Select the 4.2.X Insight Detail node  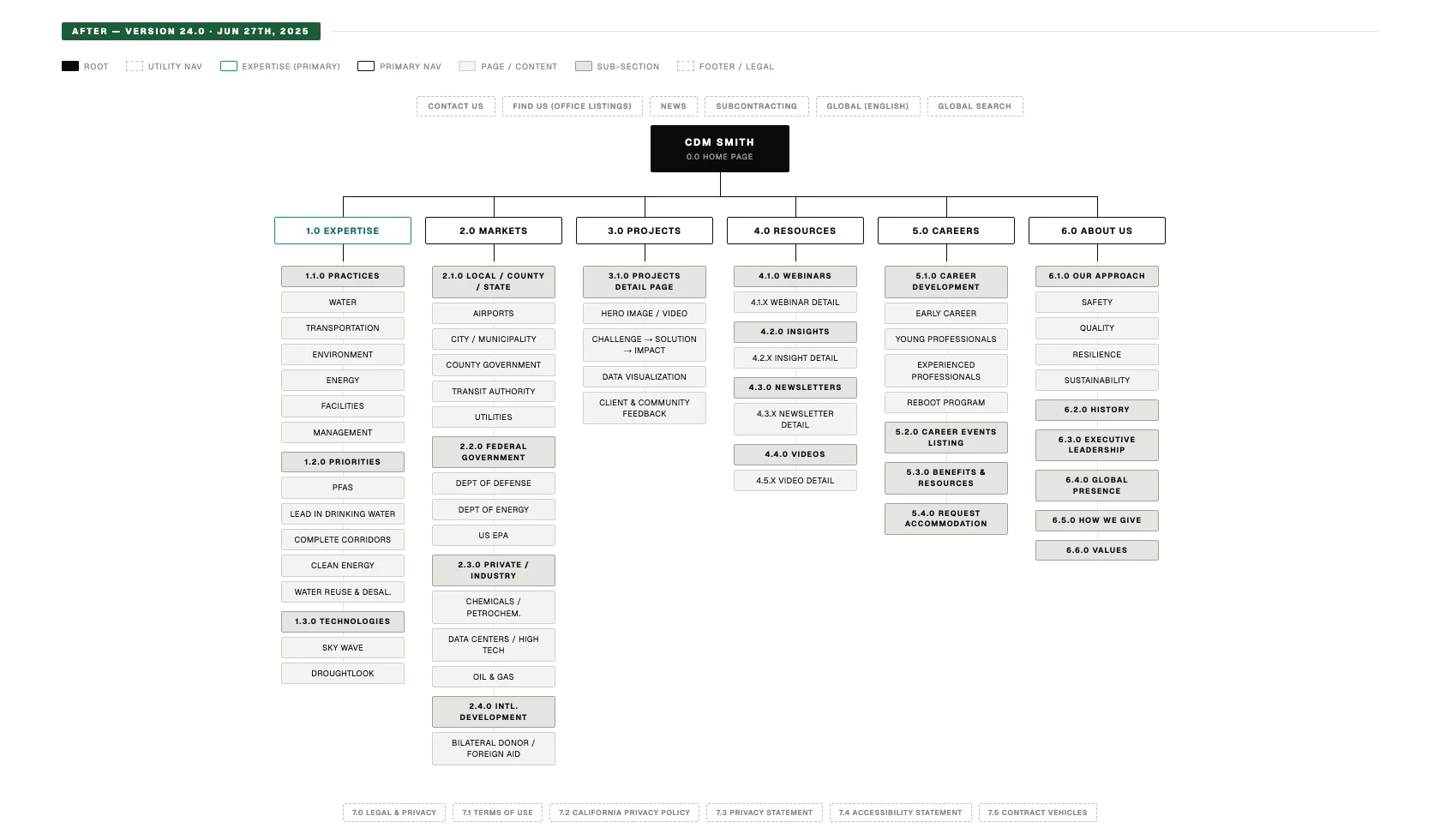(x=795, y=358)
